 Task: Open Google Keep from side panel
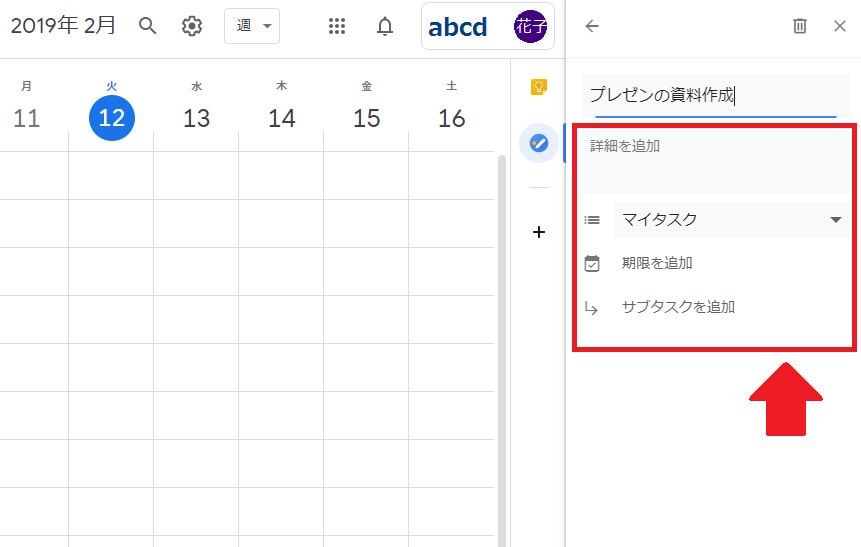(539, 87)
